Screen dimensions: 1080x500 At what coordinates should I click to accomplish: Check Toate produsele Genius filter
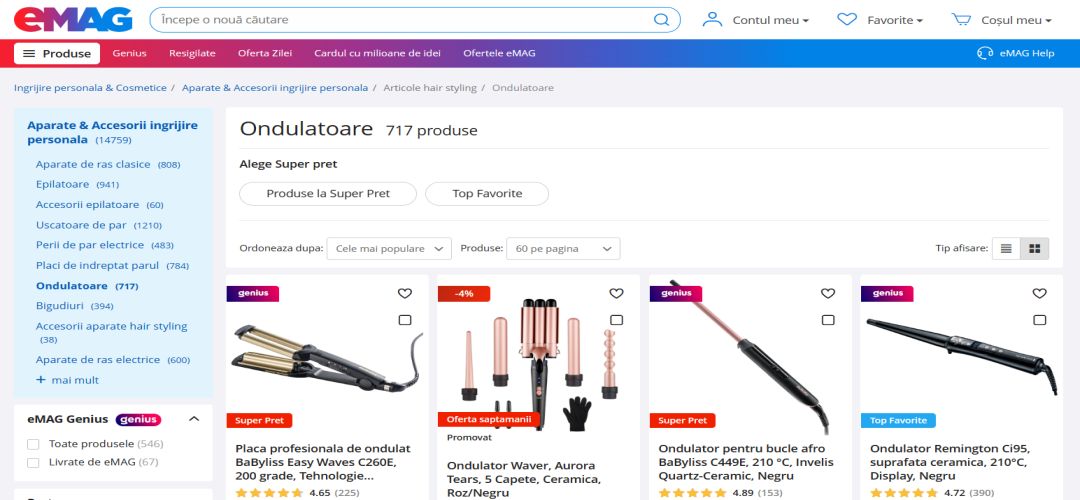coord(33,444)
